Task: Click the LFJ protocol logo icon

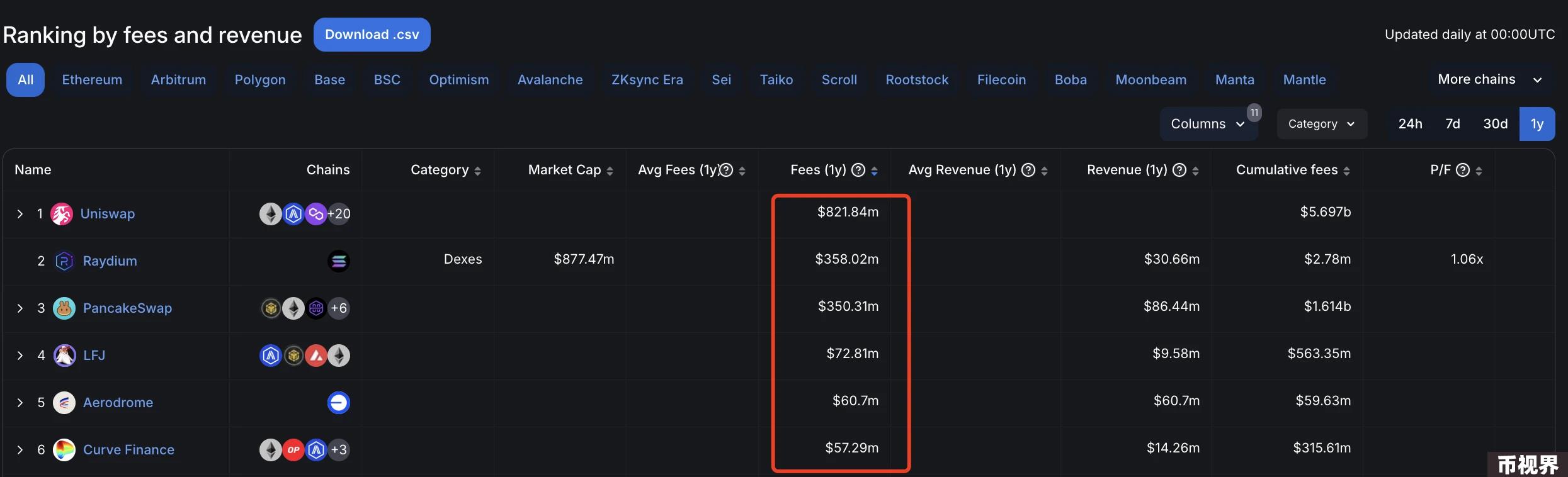Action: tap(64, 356)
